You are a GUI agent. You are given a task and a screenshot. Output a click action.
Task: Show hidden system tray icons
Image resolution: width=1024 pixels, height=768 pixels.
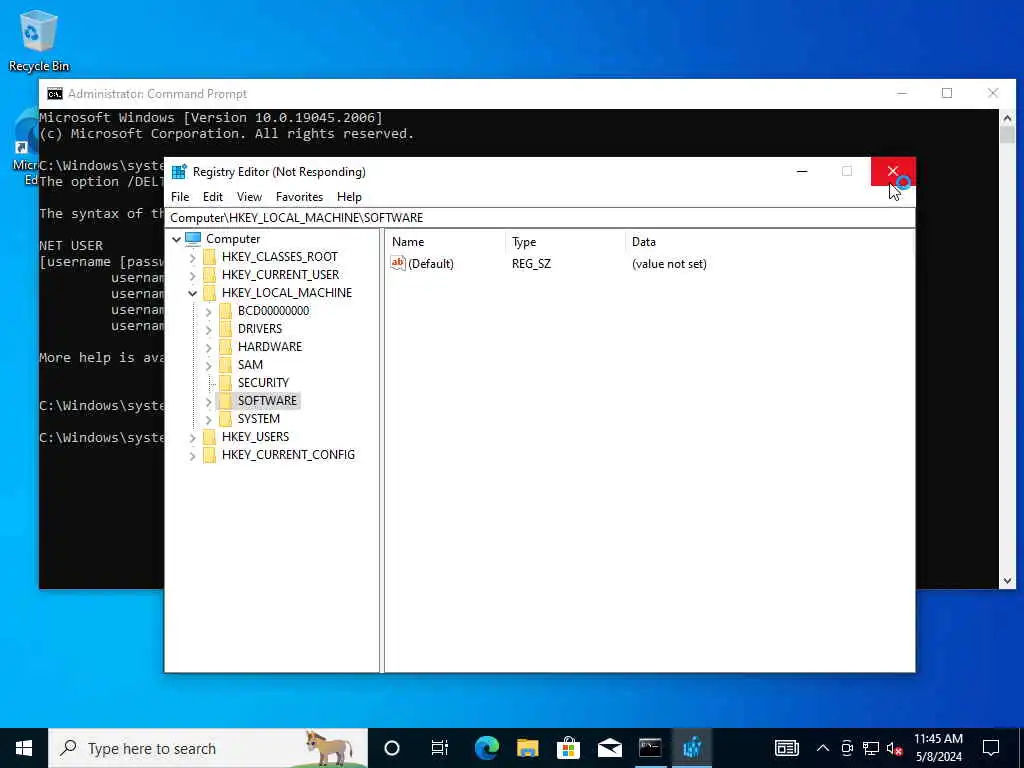[823, 748]
